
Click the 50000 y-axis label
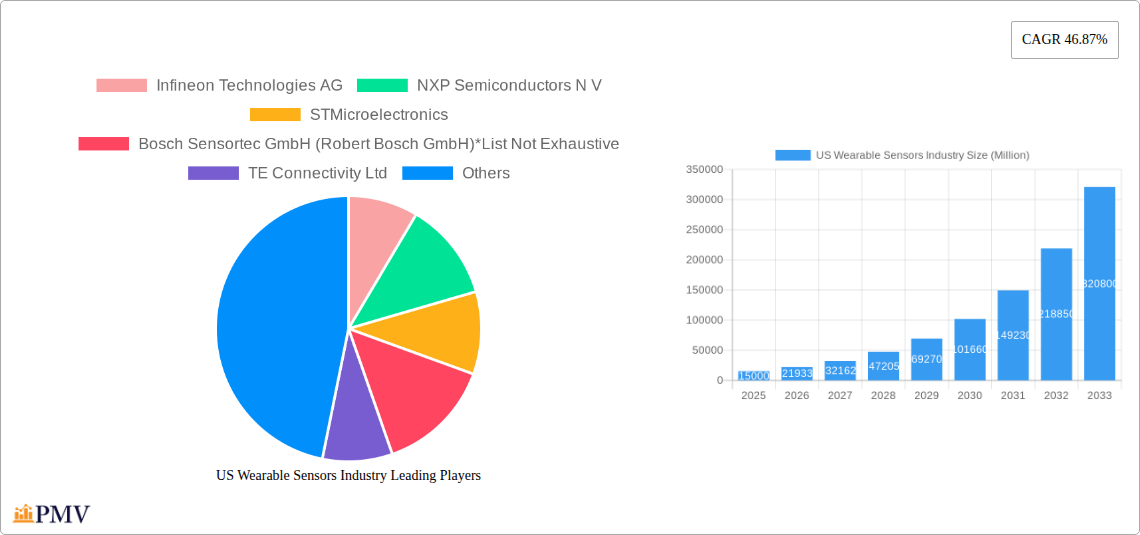coord(707,350)
